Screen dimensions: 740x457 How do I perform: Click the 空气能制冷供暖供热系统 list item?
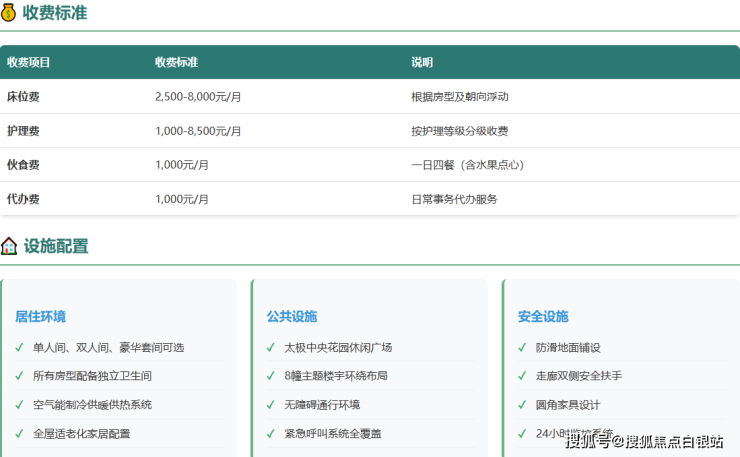coord(92,405)
